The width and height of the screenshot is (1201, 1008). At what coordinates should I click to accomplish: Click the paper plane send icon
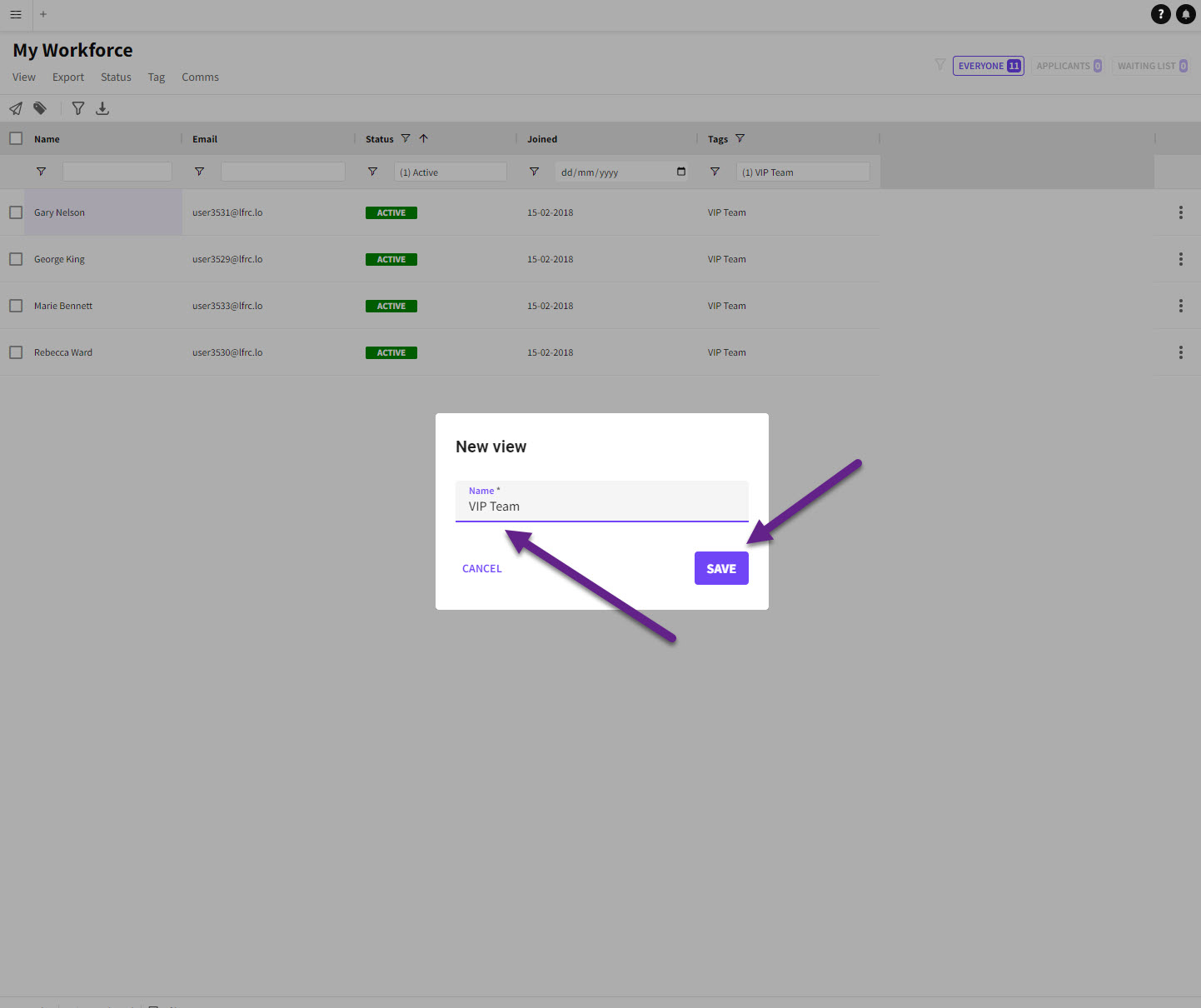(x=16, y=108)
